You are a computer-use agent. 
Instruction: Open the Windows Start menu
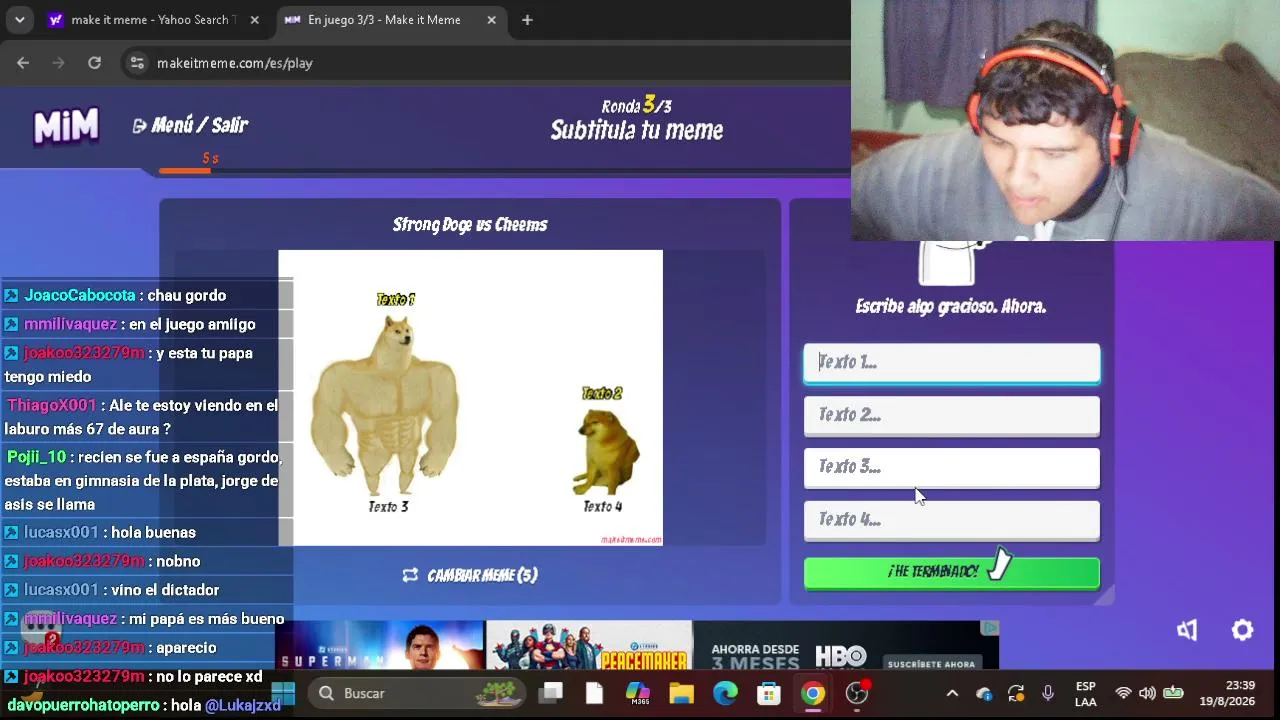[x=283, y=693]
